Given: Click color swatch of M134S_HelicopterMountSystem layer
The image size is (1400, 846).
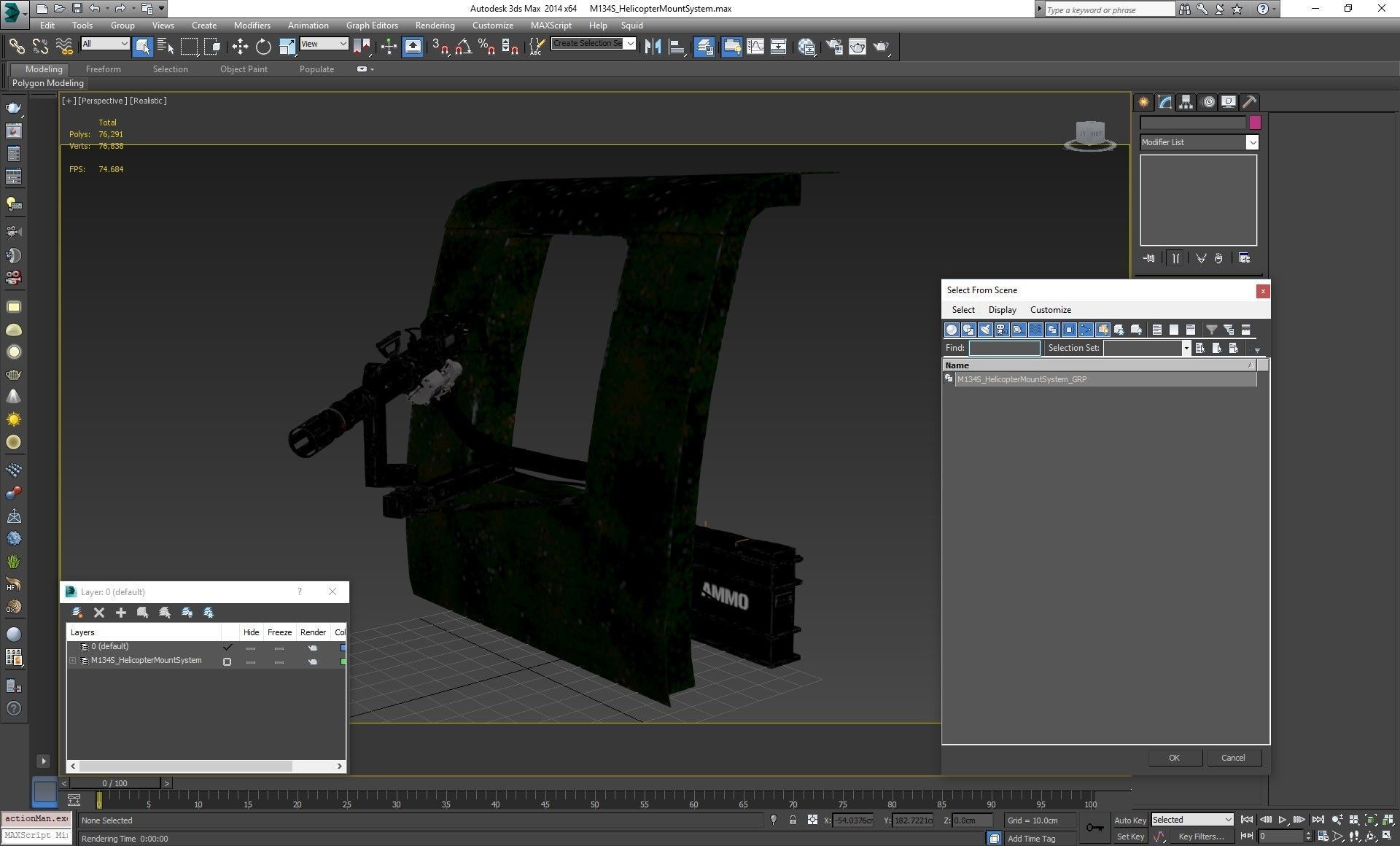Looking at the screenshot, I should point(343,661).
